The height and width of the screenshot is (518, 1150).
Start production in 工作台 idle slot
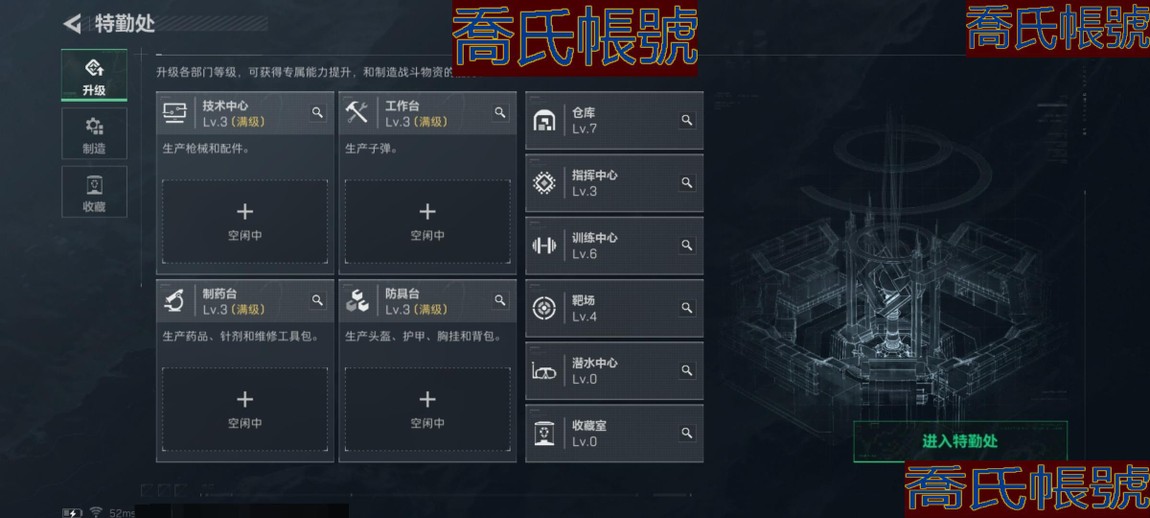tap(428, 222)
